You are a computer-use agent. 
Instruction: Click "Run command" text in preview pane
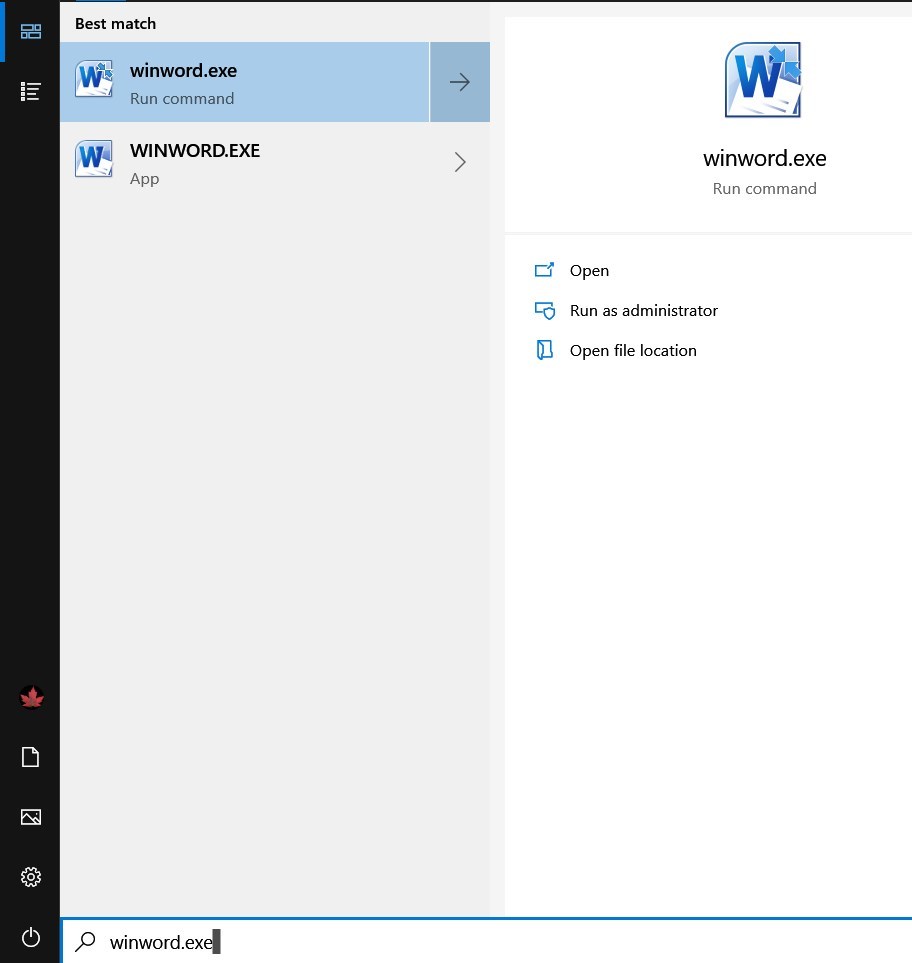pos(765,189)
